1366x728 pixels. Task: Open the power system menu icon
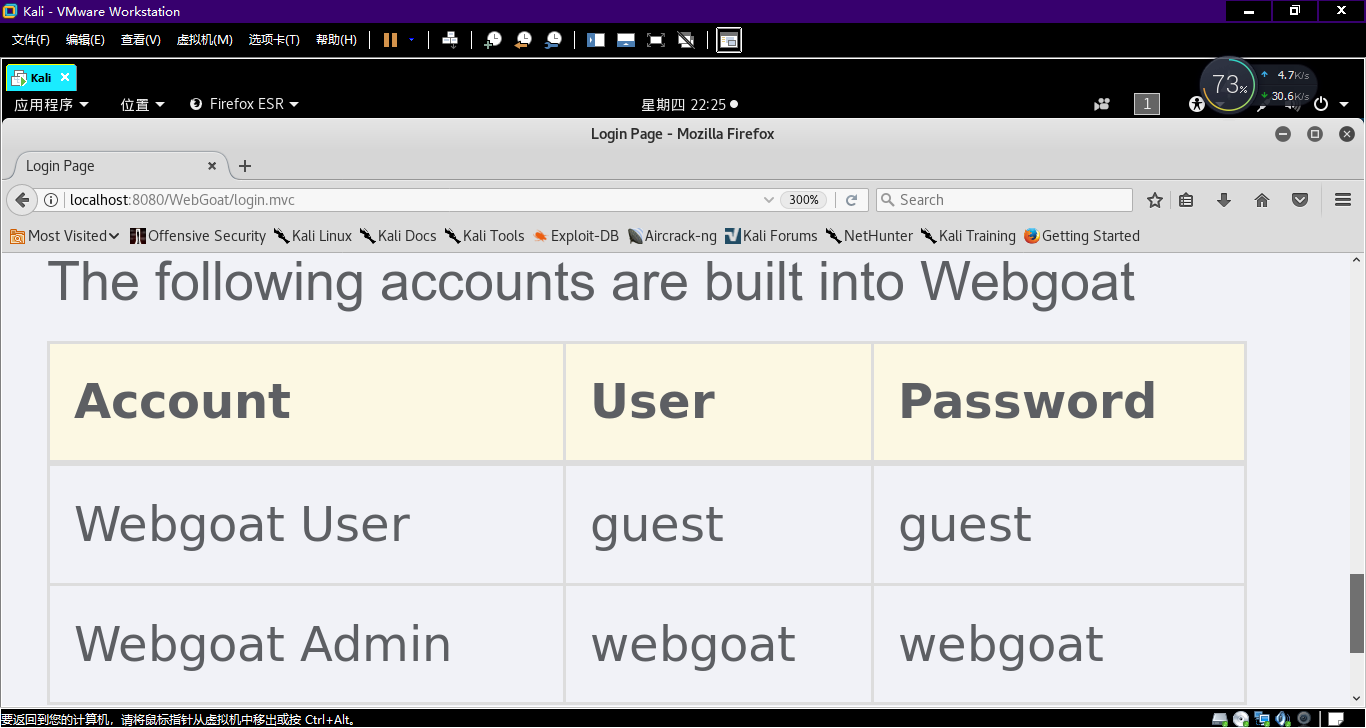coord(1321,104)
